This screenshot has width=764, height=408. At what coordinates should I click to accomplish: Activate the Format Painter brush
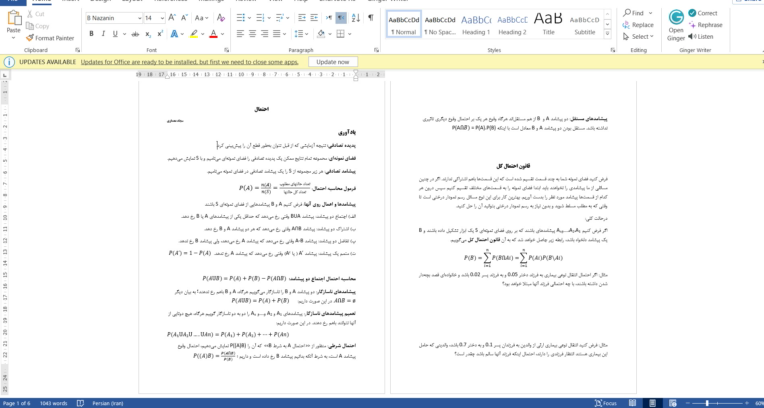pos(50,38)
